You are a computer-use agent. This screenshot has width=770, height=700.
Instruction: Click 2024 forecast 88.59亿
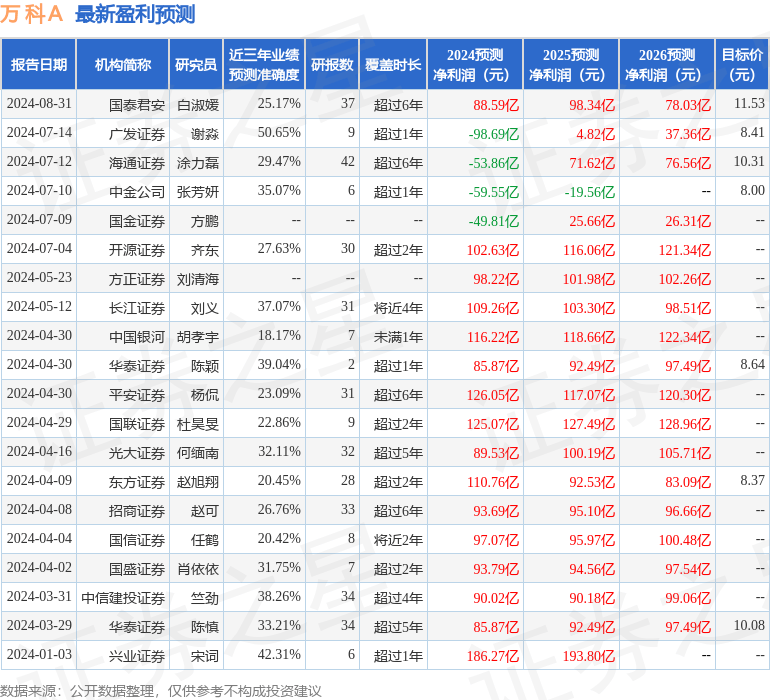coord(496,105)
